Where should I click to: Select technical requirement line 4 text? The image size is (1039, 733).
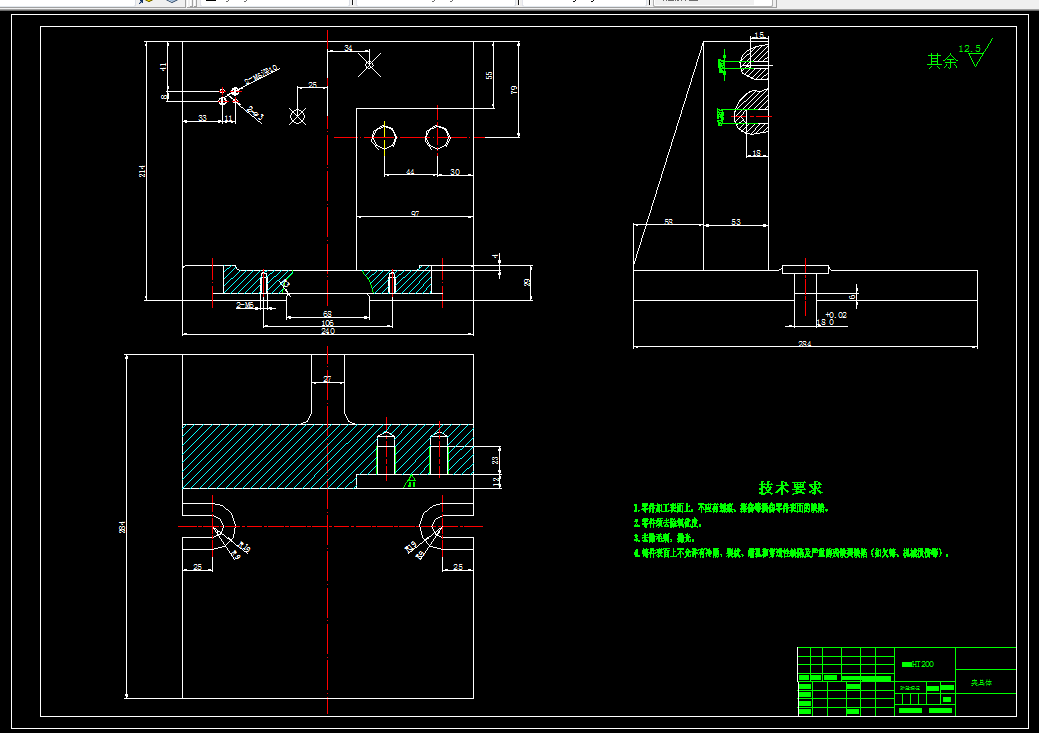tap(792, 553)
